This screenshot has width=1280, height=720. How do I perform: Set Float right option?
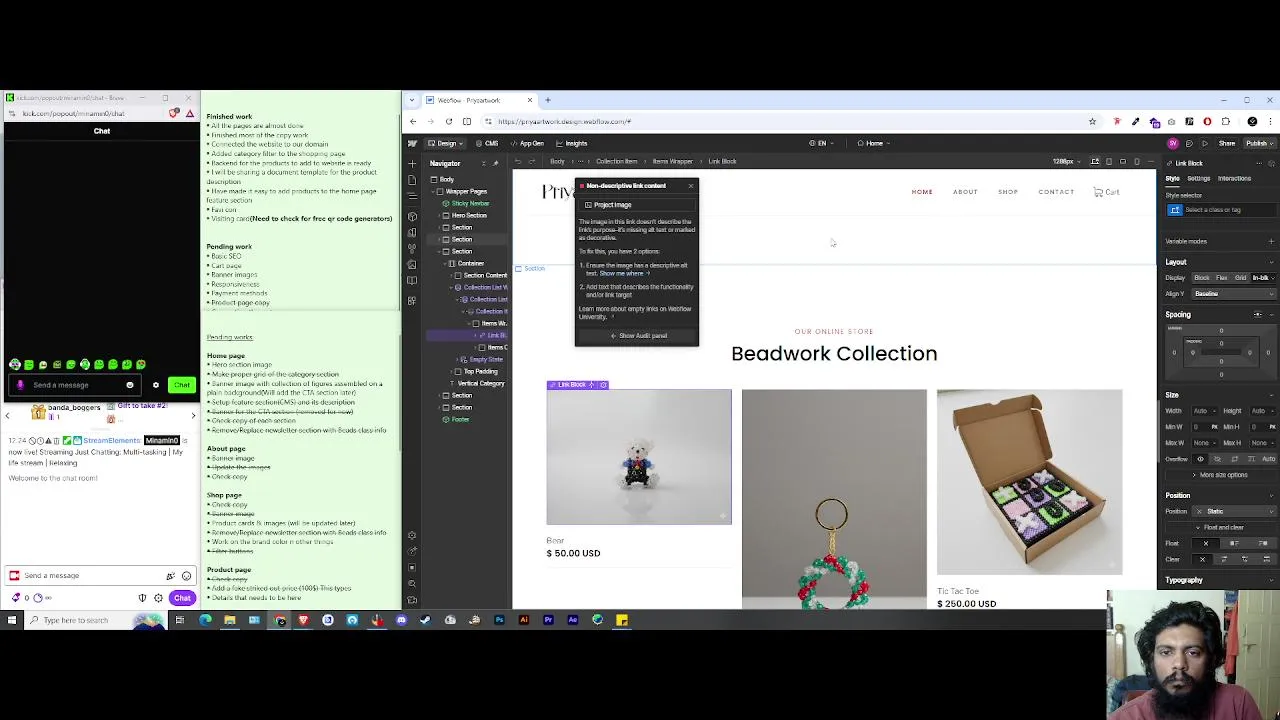(x=1263, y=543)
